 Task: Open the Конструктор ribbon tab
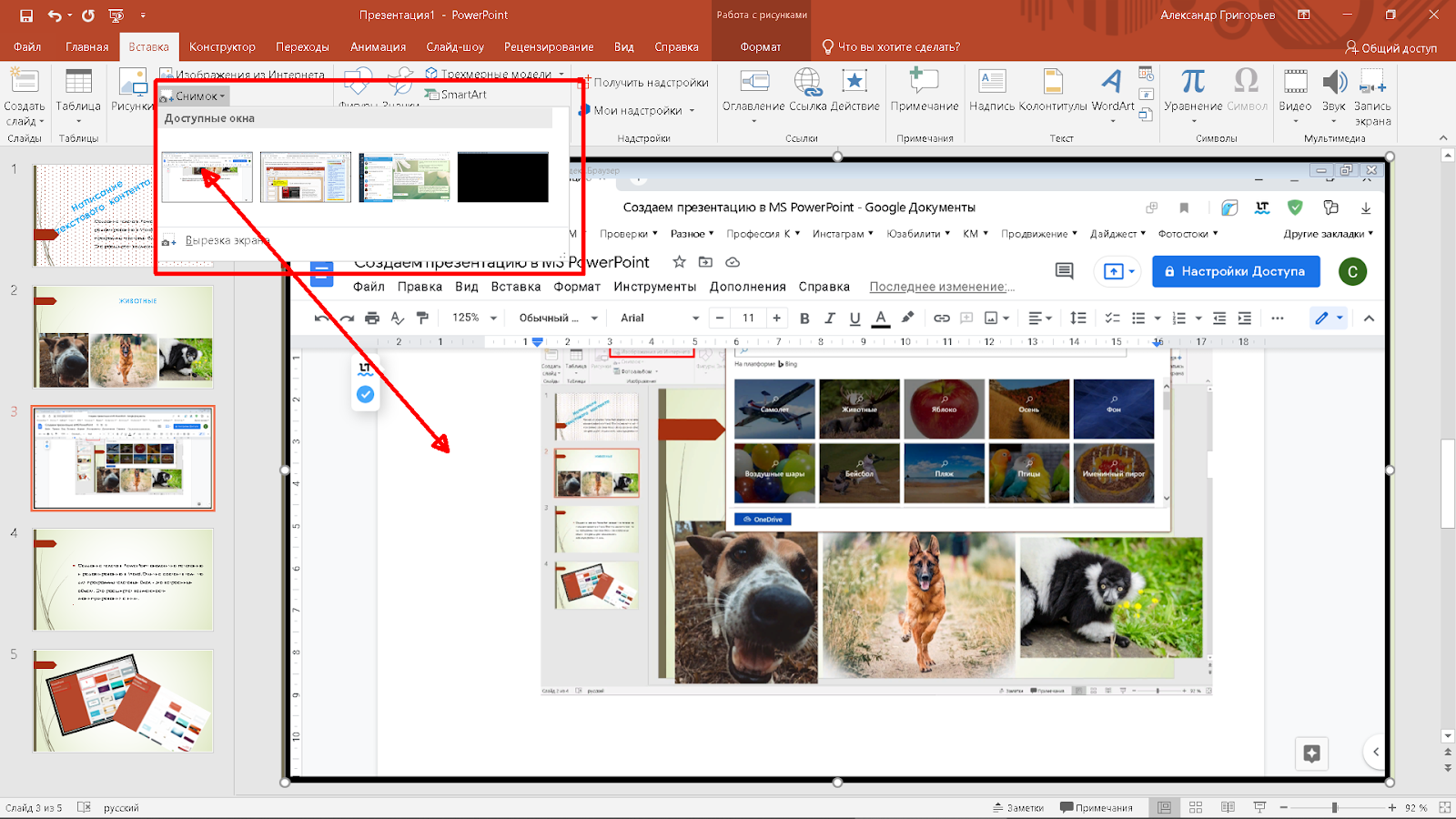pos(222,46)
